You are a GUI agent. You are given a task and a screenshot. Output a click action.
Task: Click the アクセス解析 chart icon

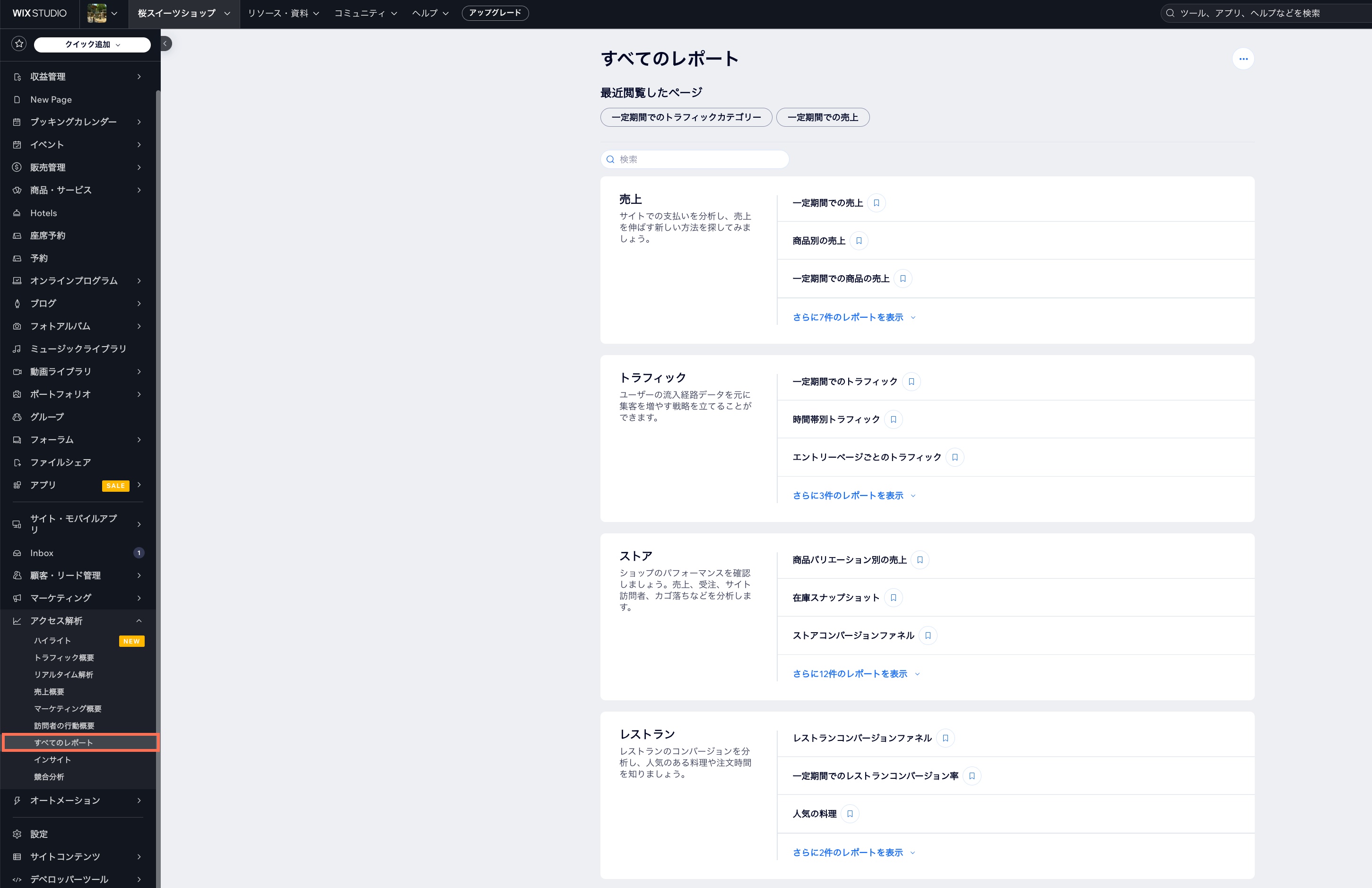[17, 621]
